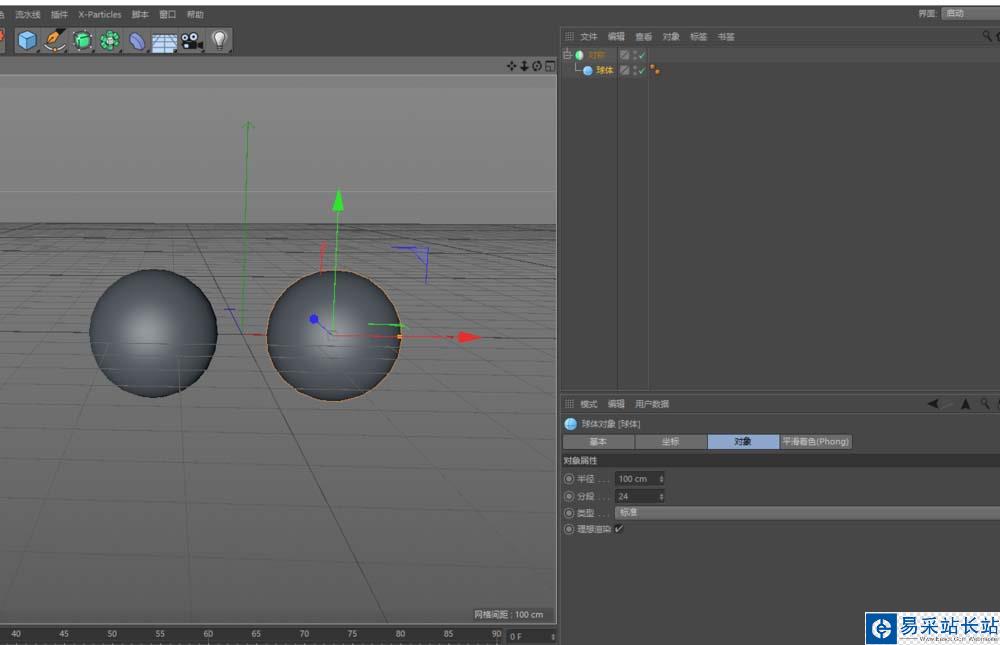Open object manager 书签 menu
1000x645 pixels.
[x=726, y=37]
